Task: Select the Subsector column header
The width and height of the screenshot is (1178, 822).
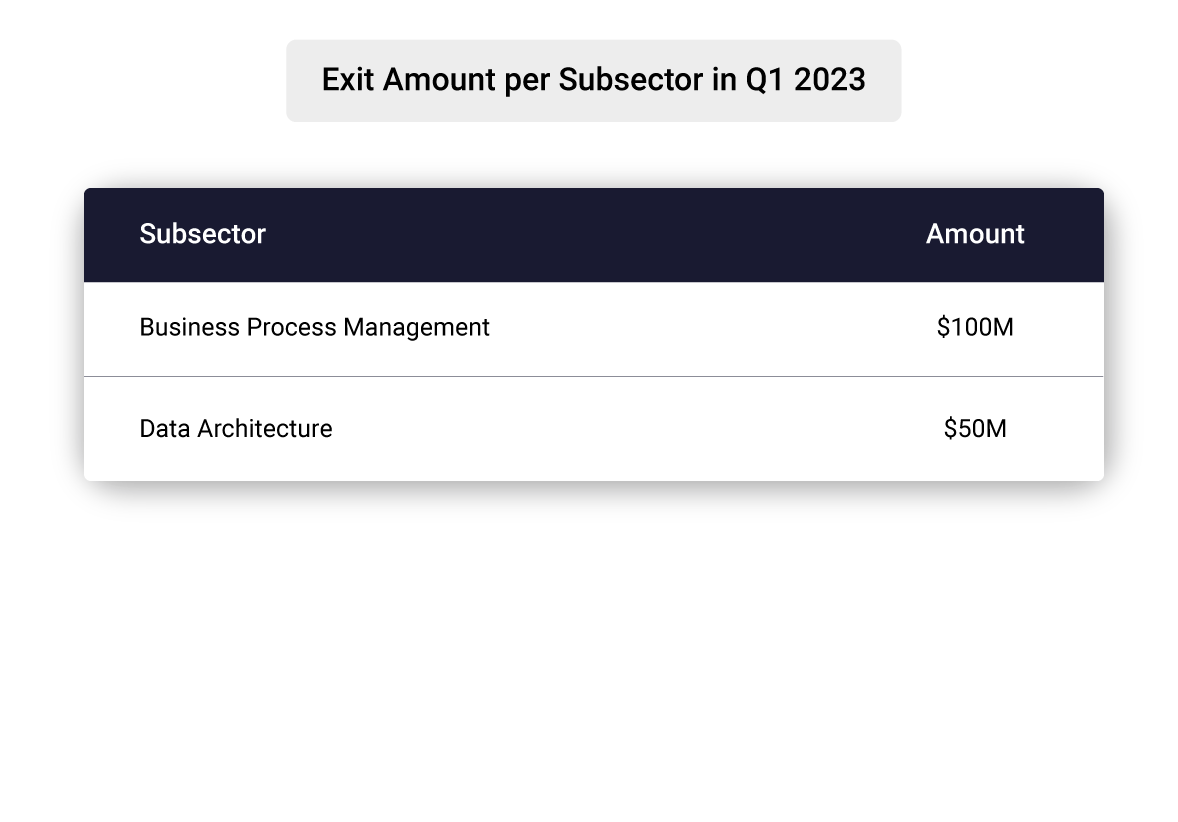Action: click(x=202, y=234)
